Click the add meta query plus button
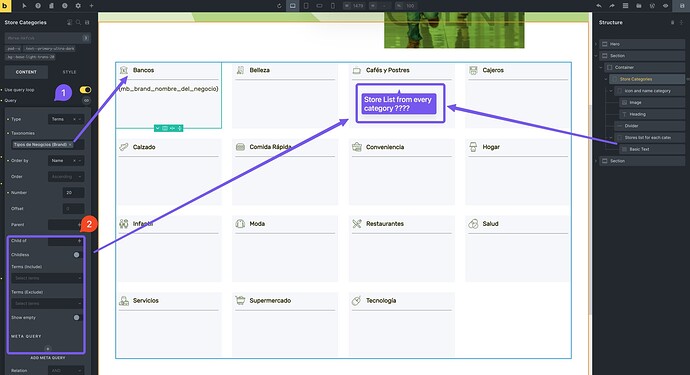 [x=48, y=349]
